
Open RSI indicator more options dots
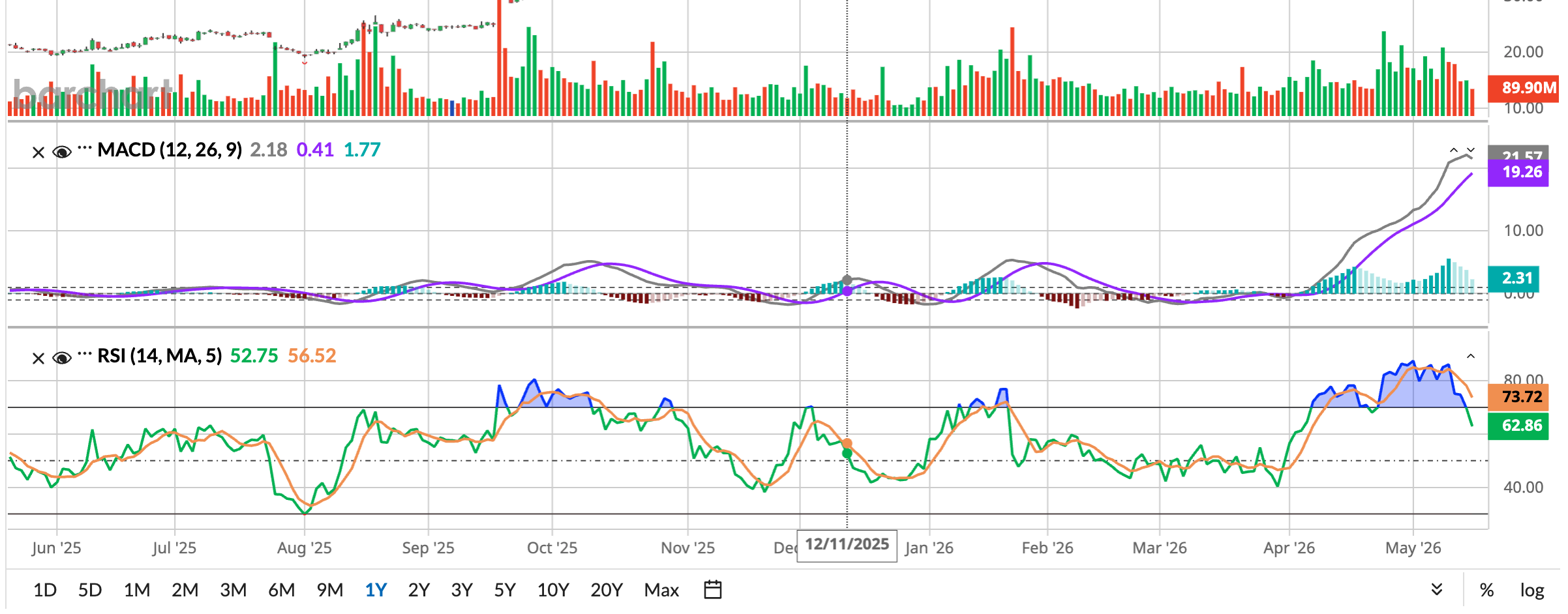(x=85, y=355)
